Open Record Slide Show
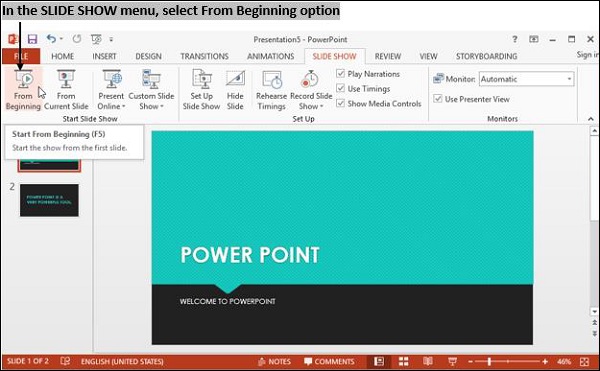This screenshot has width=600, height=371. coord(311,90)
